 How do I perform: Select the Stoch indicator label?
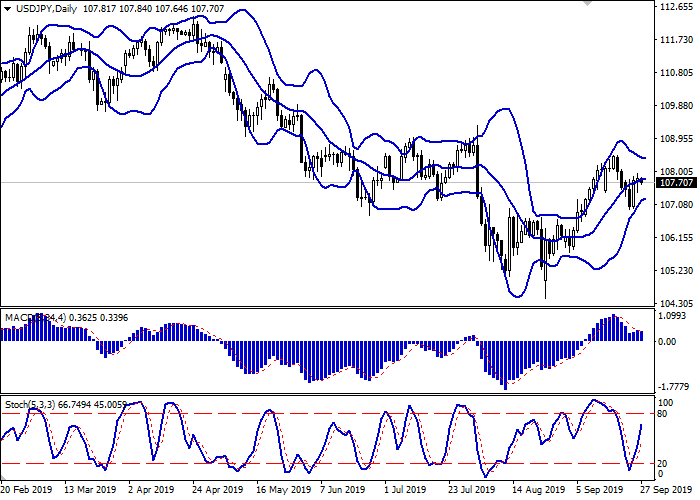click(x=17, y=404)
